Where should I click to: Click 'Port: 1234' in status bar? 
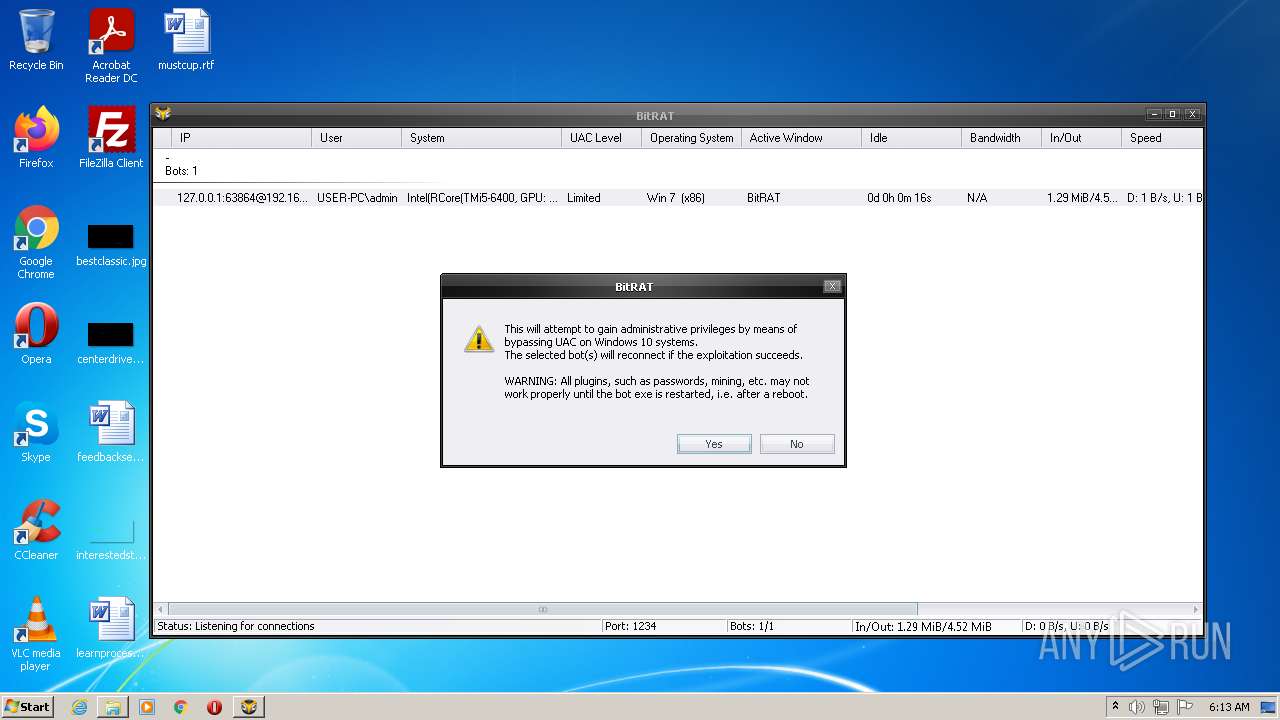[631, 626]
